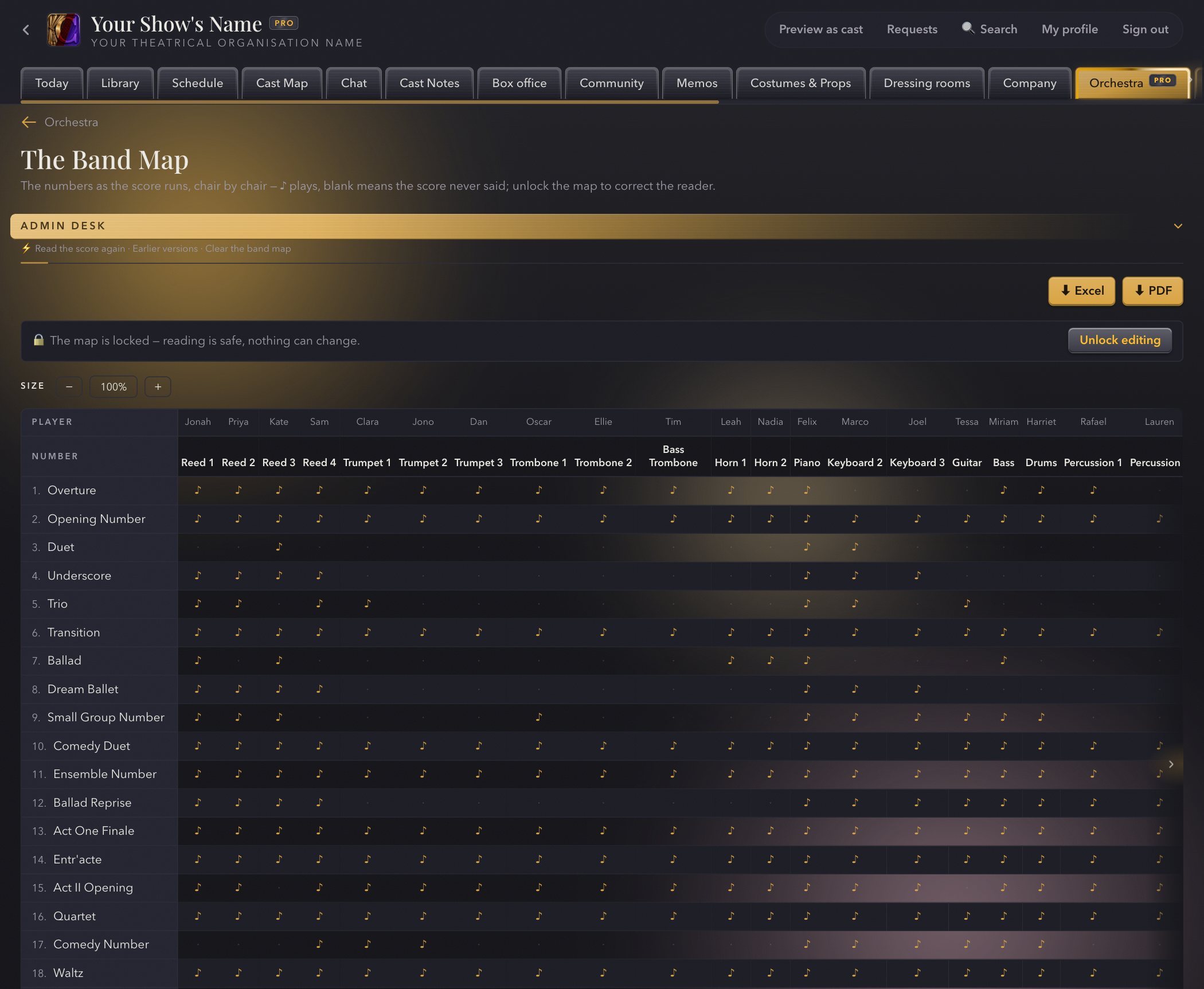The image size is (1204, 989).
Task: Switch to the Cast Map tab
Action: [282, 83]
